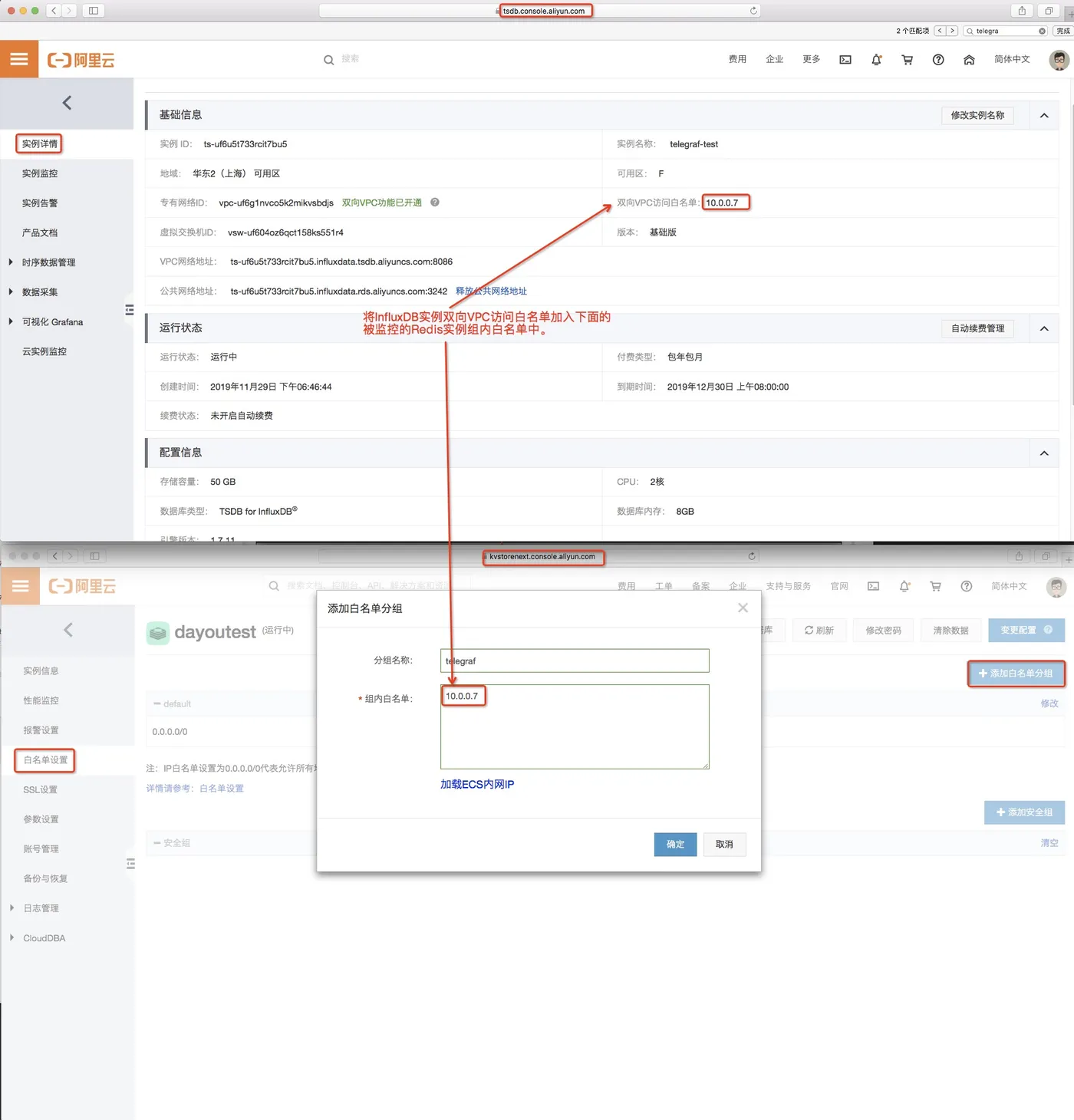Screen dimensions: 1074x1120
Task: Expand 可视化 Grafana sidebar item
Action: [11, 321]
